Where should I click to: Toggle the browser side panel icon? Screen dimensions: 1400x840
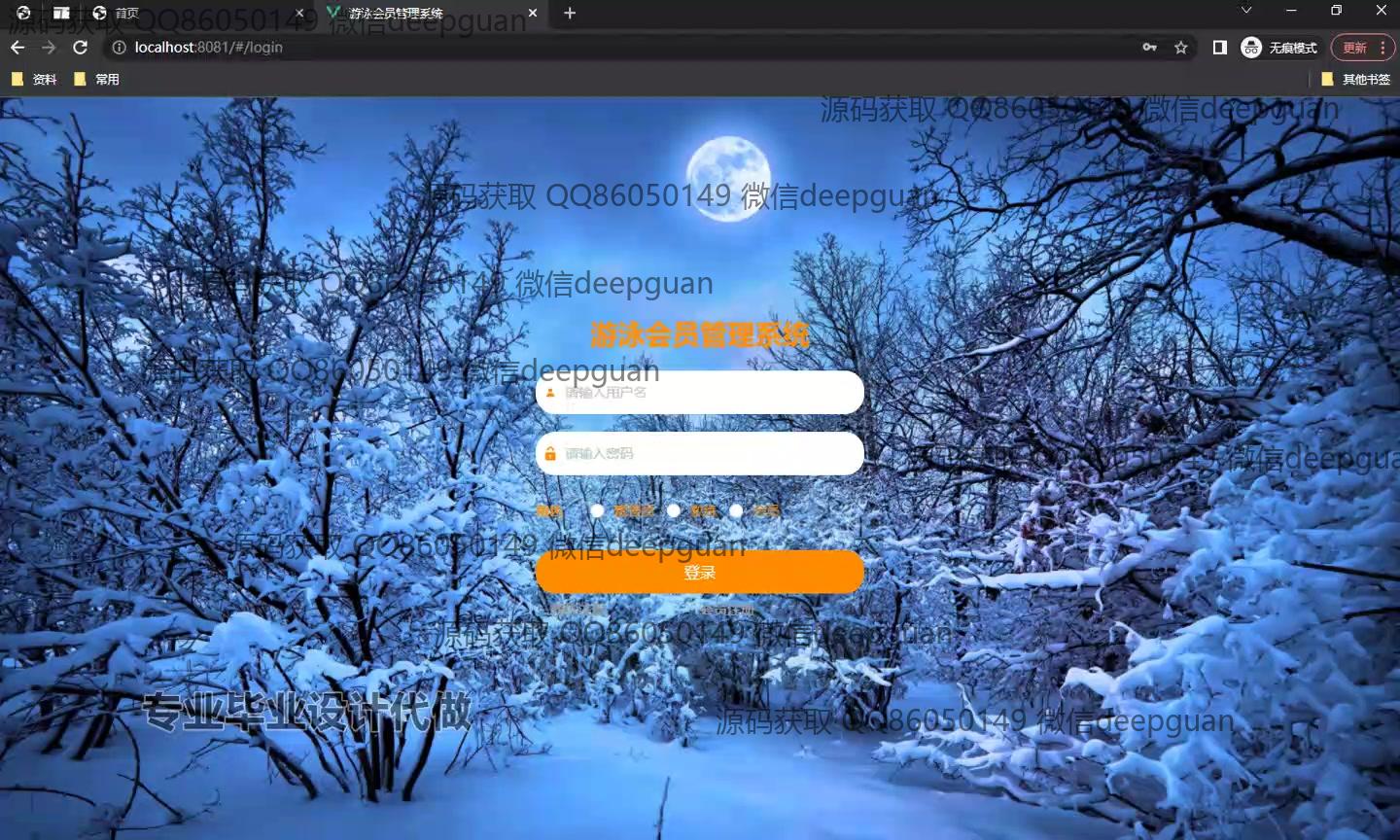[1219, 47]
